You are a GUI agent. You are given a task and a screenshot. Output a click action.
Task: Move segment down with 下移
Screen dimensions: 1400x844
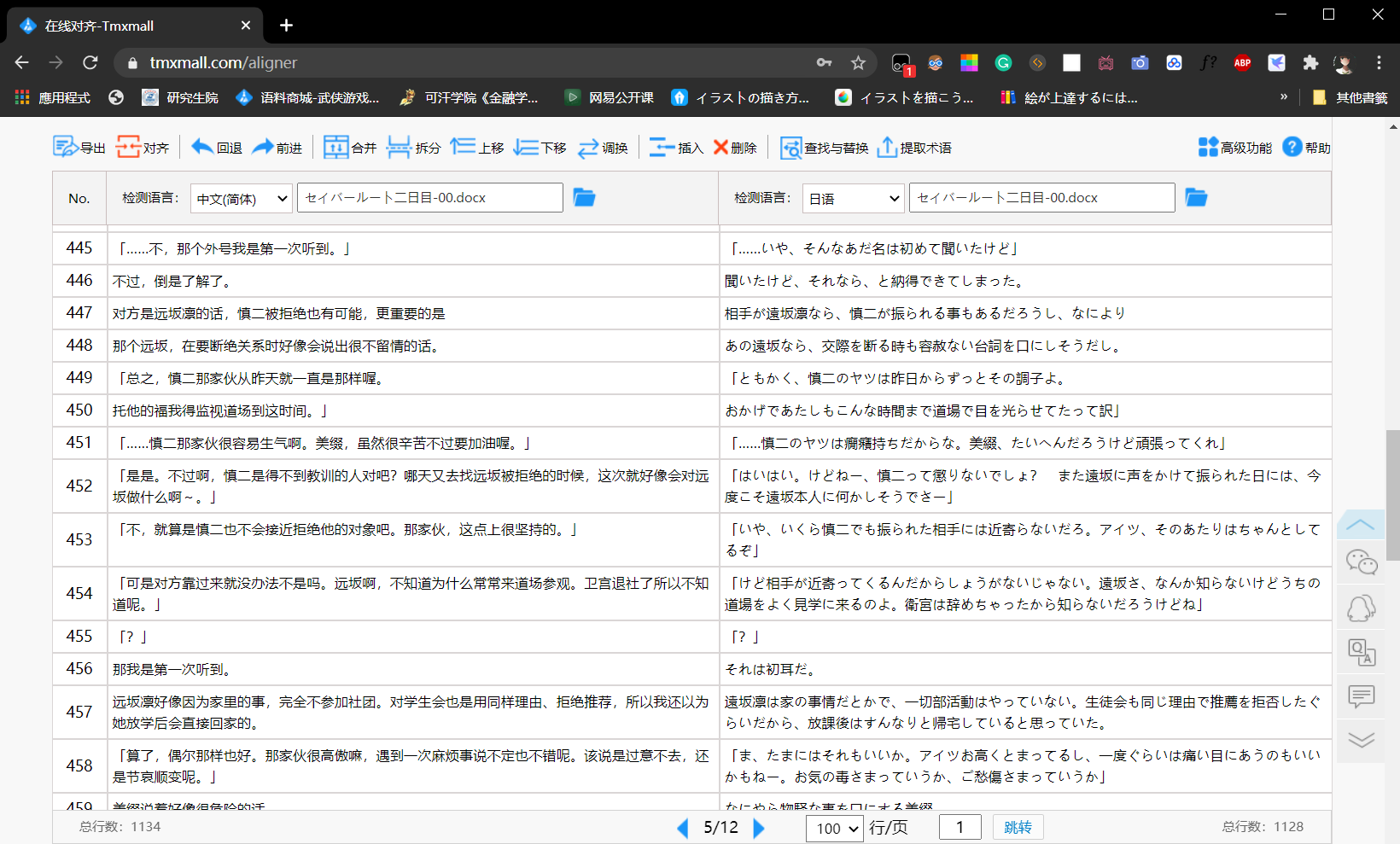coord(540,148)
